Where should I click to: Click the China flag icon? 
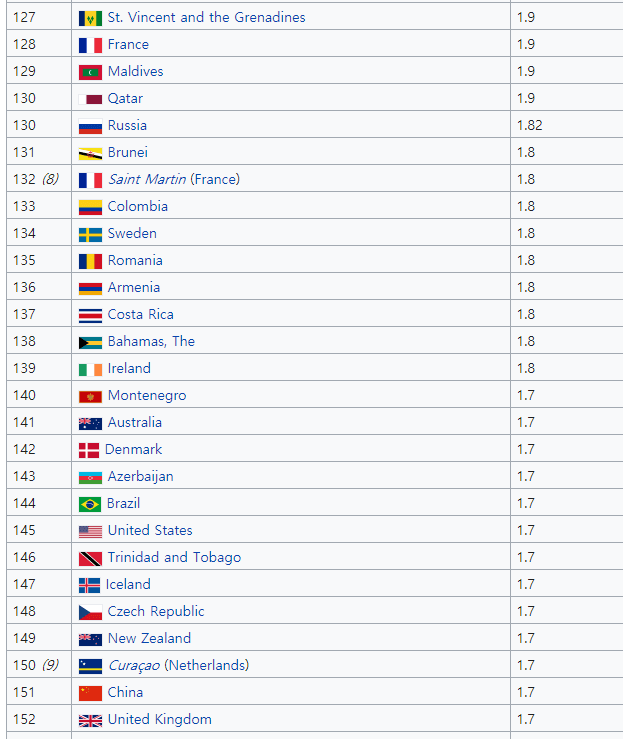click(x=90, y=693)
